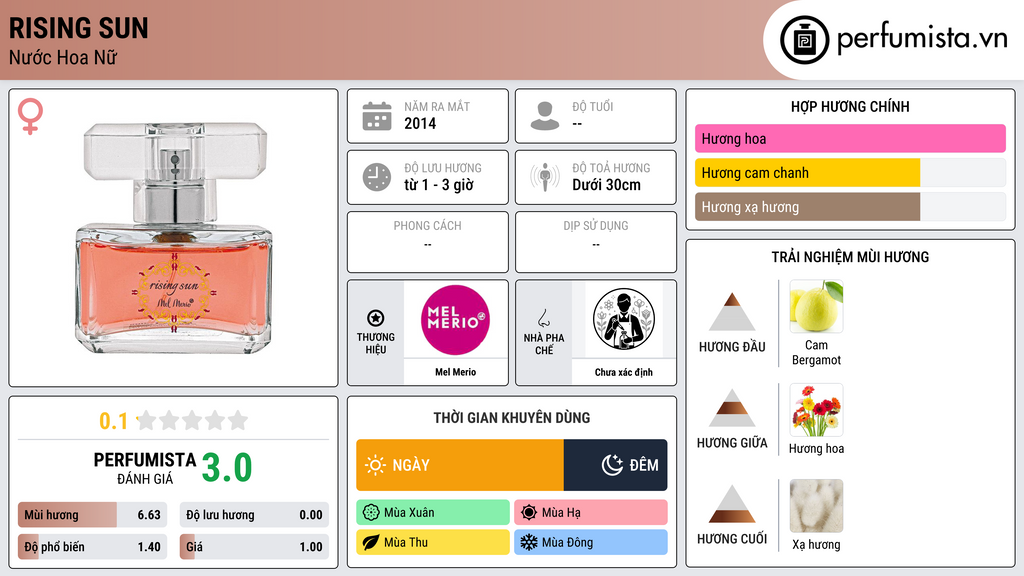
Task: Select the Đêm nighttime segment
Action: (x=615, y=465)
